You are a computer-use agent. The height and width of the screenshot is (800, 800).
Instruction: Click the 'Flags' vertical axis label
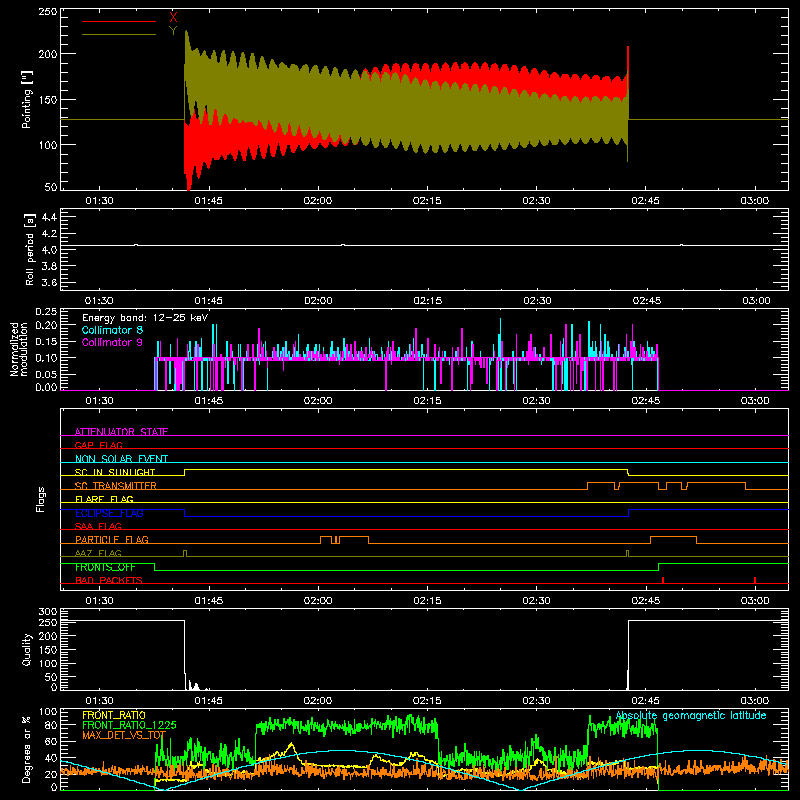41,499
